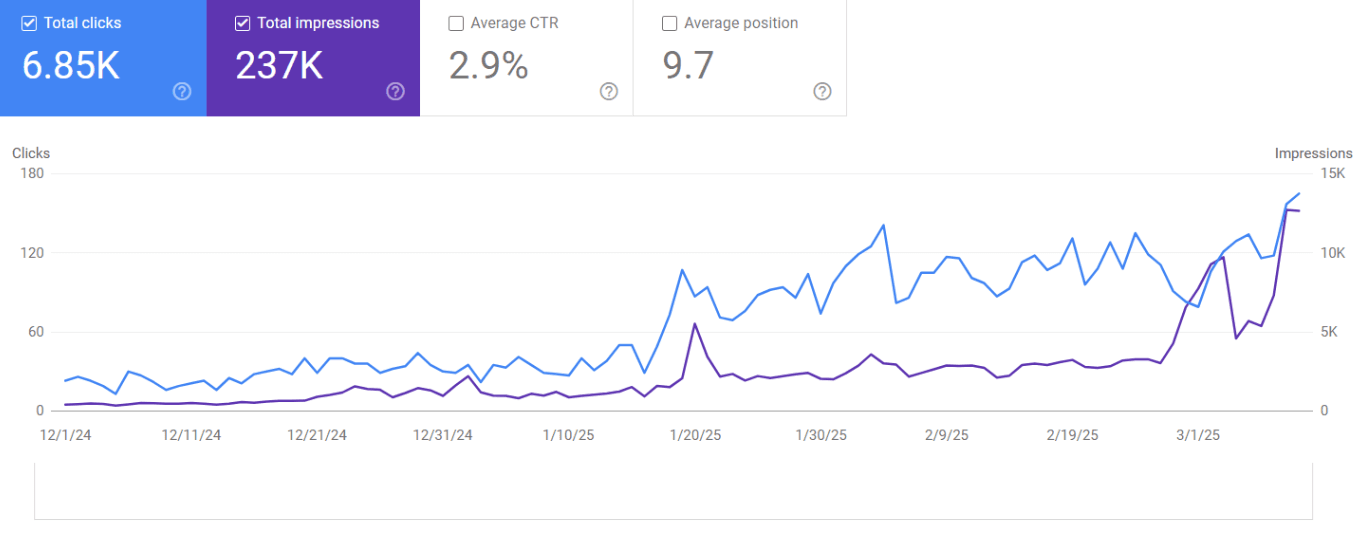Enable the Average position checkbox
The height and width of the screenshot is (548, 1356).
pyautogui.click(x=670, y=23)
